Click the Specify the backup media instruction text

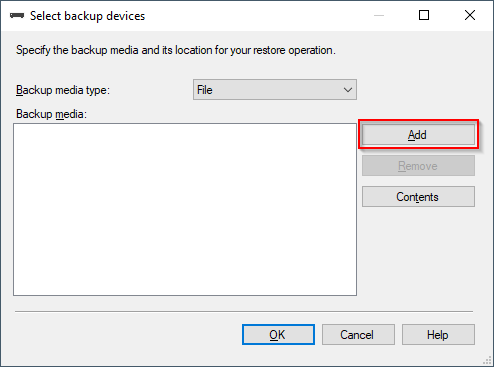(x=176, y=50)
